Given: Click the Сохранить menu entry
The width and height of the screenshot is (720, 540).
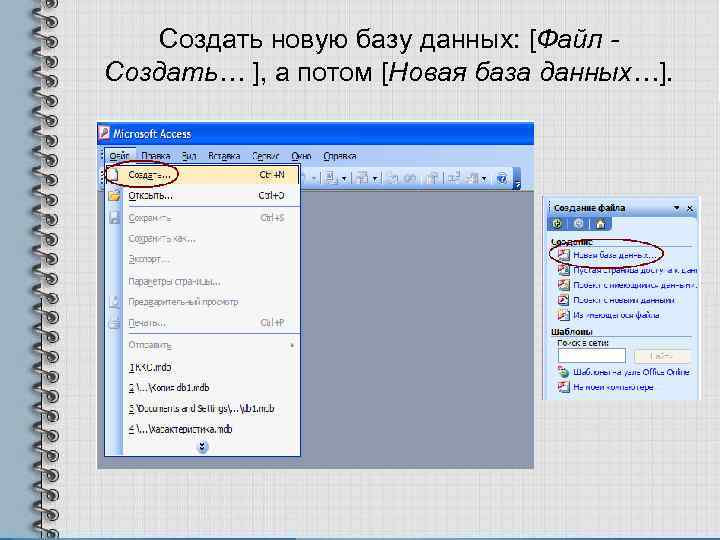Looking at the screenshot, I should pyautogui.click(x=202, y=218).
